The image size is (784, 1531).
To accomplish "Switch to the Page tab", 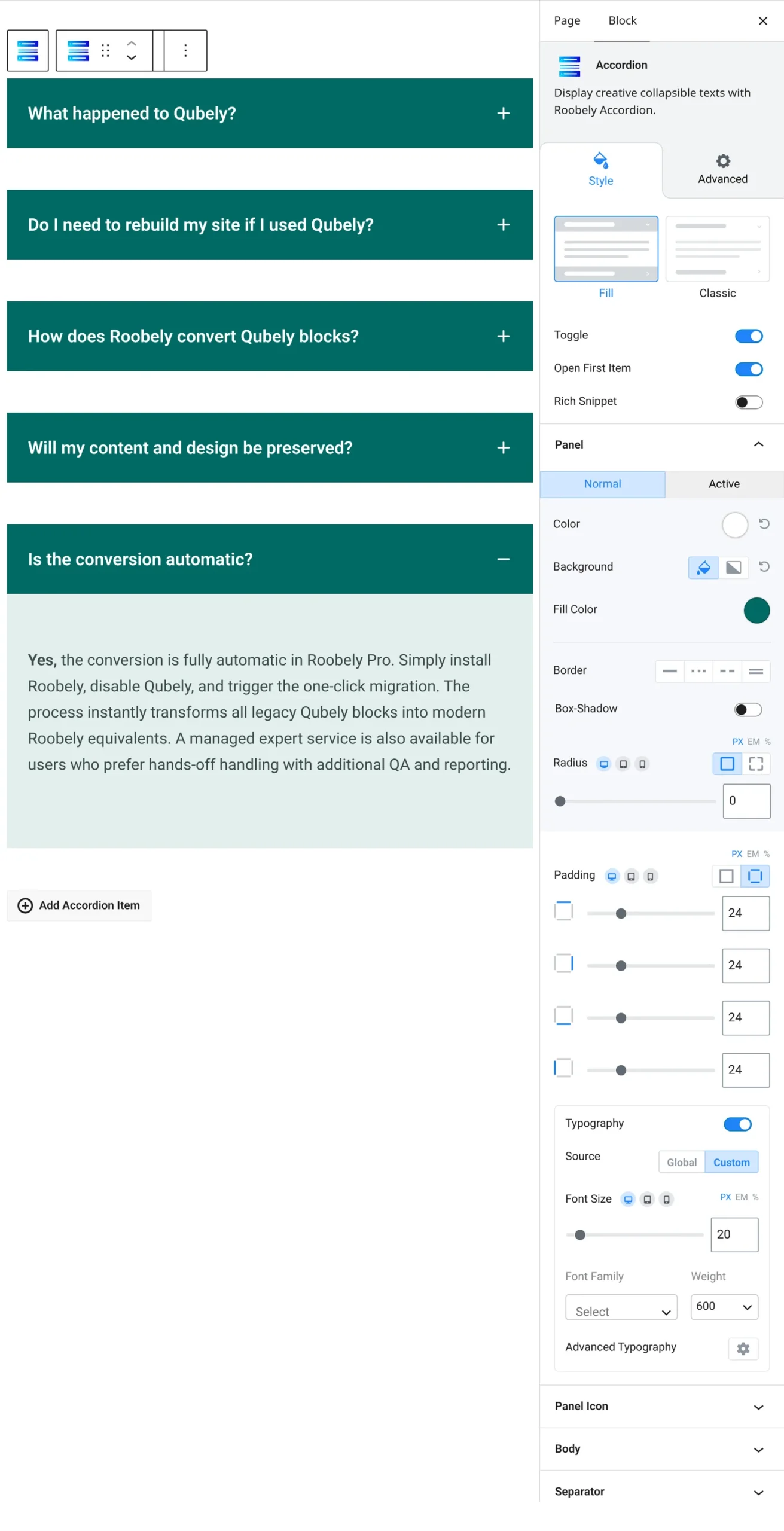I will tap(567, 20).
